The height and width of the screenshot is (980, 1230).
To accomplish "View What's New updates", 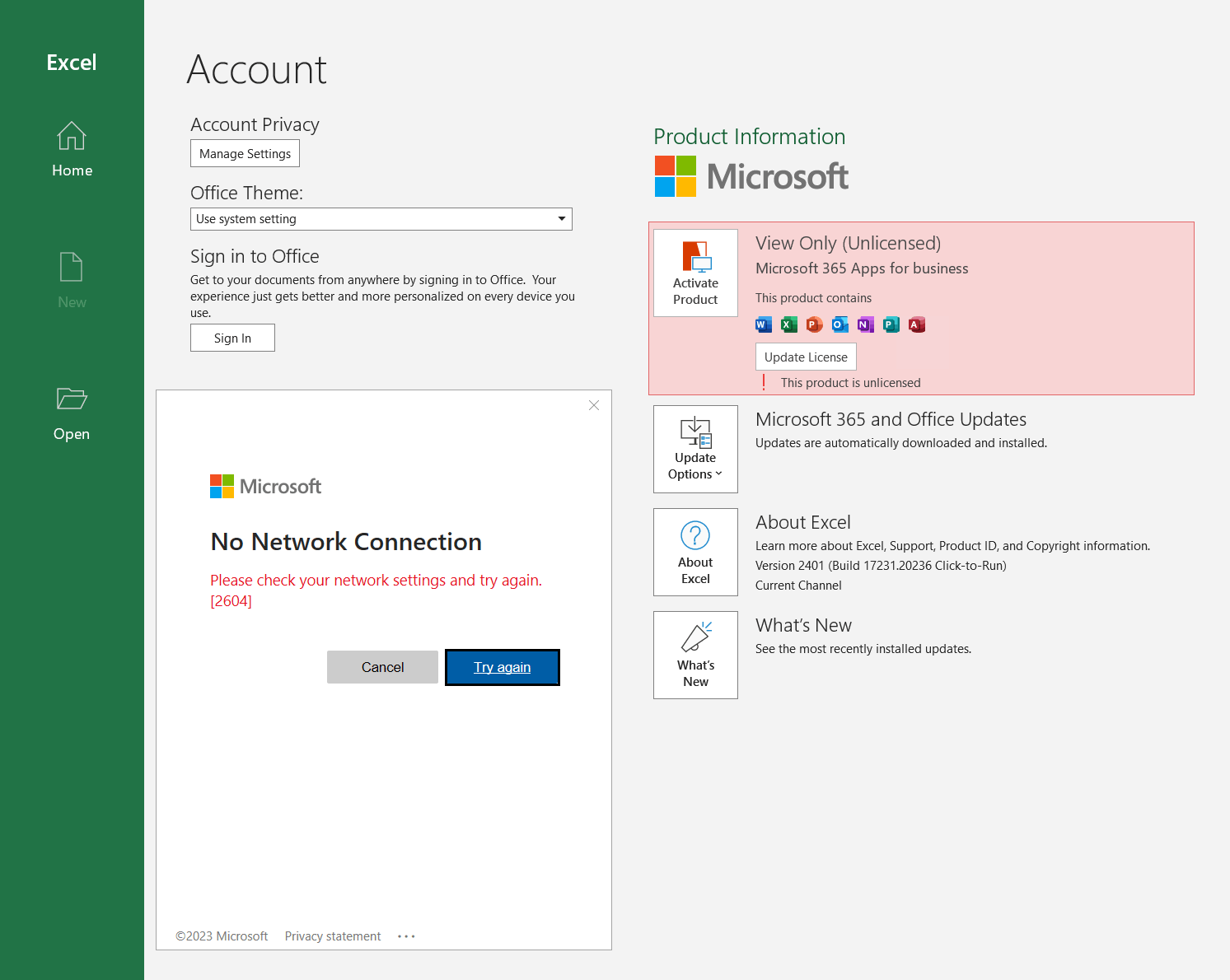I will click(x=695, y=655).
